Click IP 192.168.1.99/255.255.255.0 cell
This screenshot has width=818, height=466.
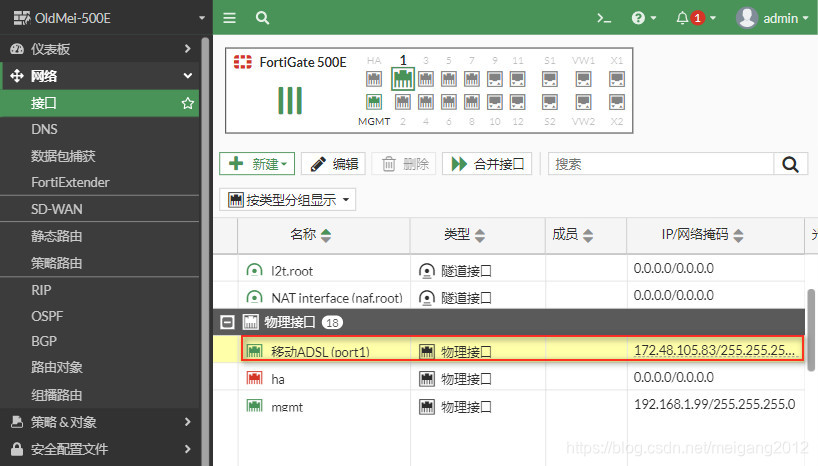pyautogui.click(x=715, y=404)
